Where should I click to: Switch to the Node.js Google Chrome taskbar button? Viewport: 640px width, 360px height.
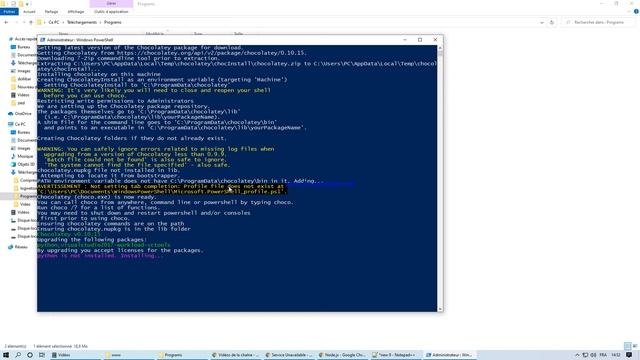[342, 355]
